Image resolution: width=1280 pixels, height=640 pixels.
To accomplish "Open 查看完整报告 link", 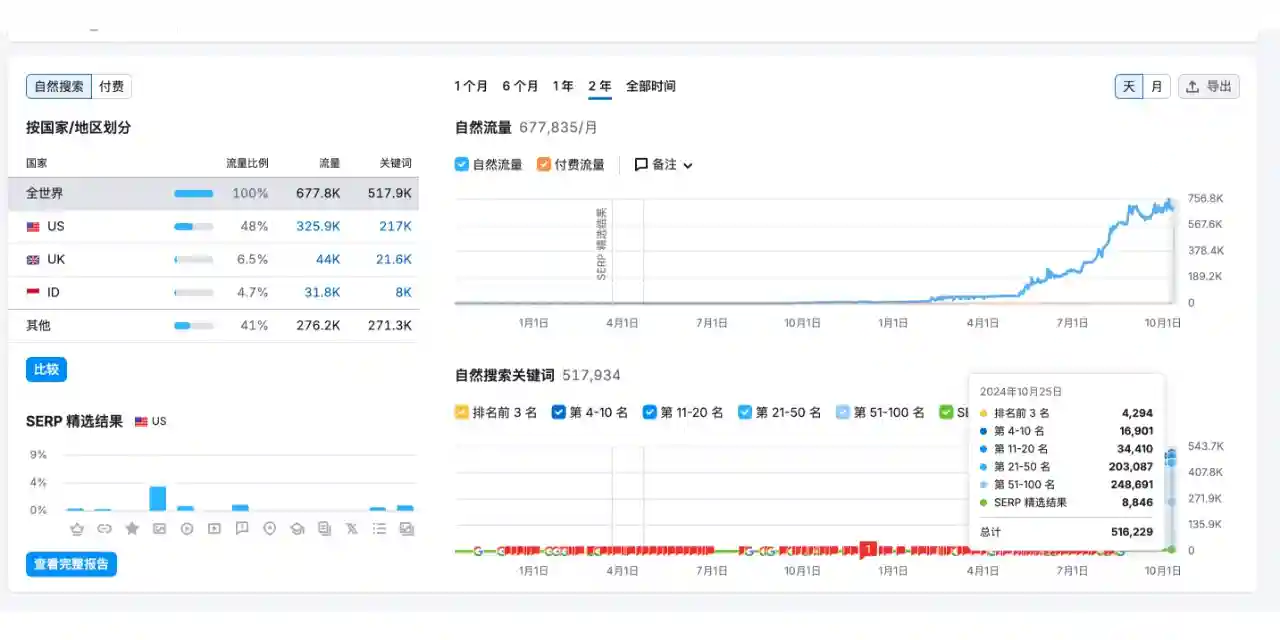I will (x=71, y=564).
